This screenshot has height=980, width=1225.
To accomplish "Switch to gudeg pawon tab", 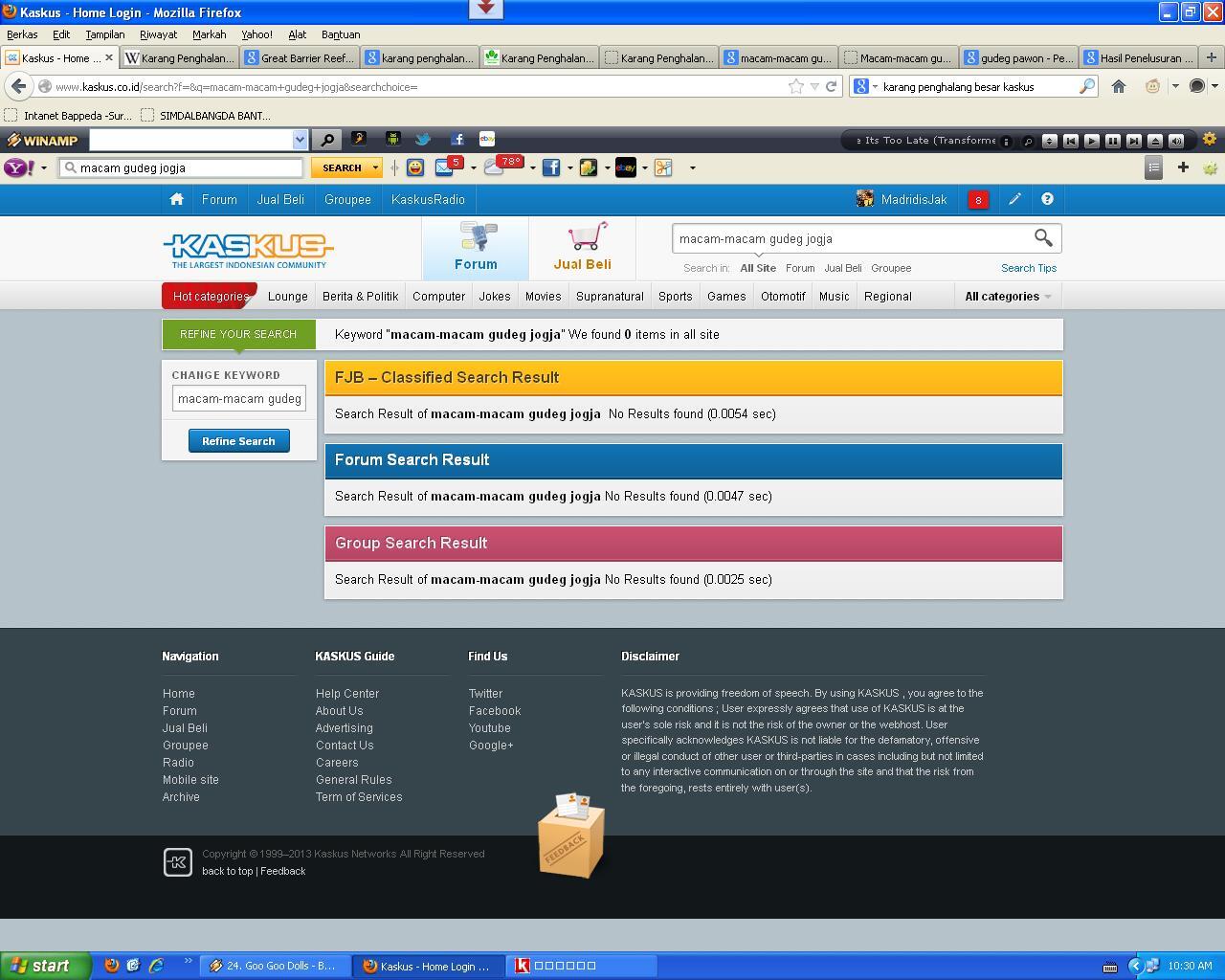I will pos(1018,57).
